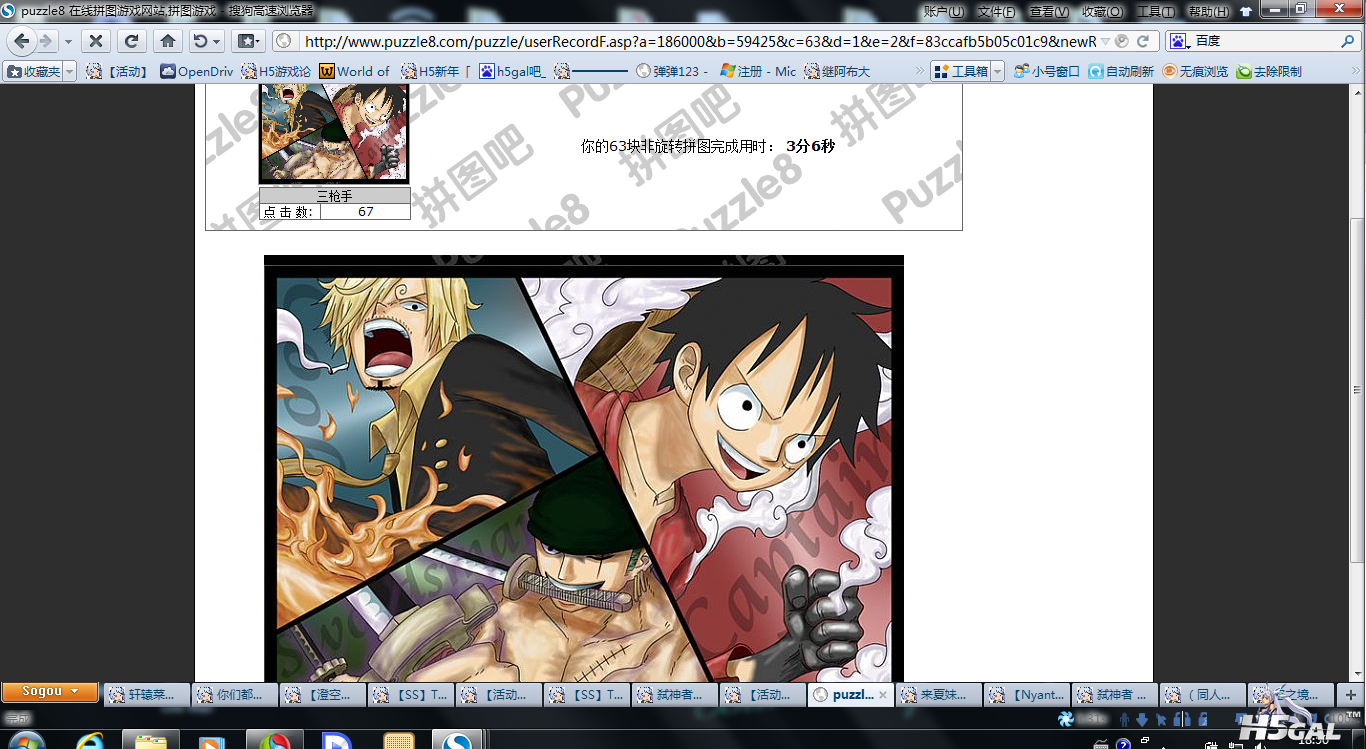Screen dimensions: 1366x749
Task: Click the vertical page scrollbar
Action: pyautogui.click(x=1357, y=390)
